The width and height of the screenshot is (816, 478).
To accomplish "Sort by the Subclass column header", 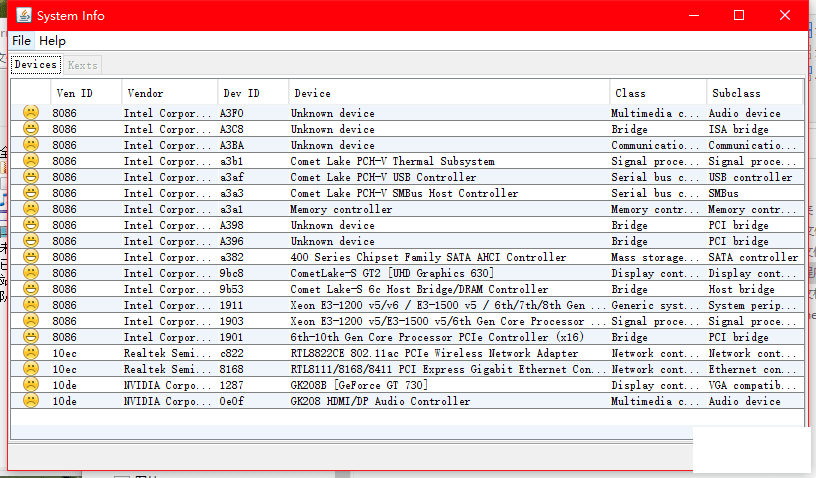I will (x=755, y=93).
